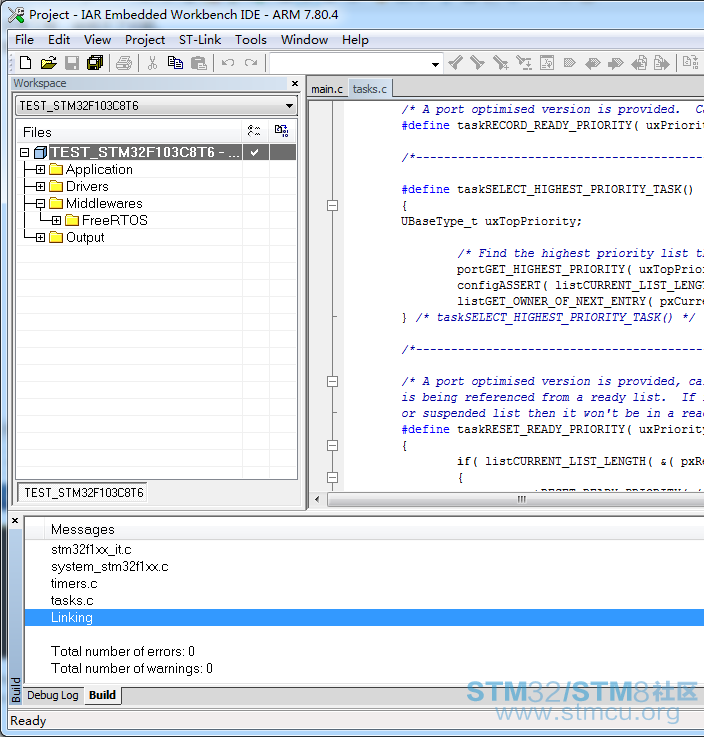
Task: Click second column icon in Files header
Action: pyautogui.click(x=282, y=131)
